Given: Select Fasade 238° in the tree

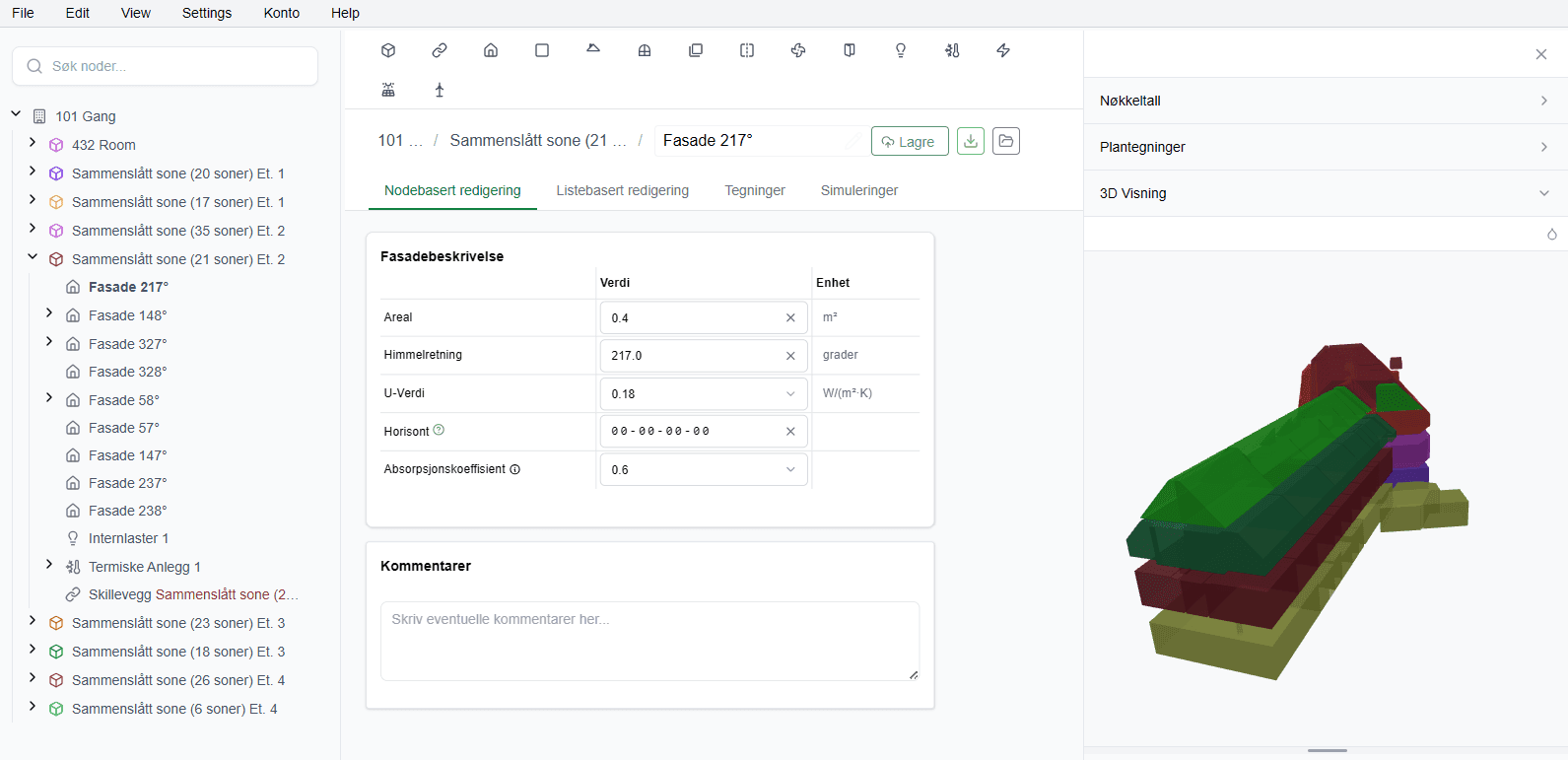Looking at the screenshot, I should click(128, 511).
